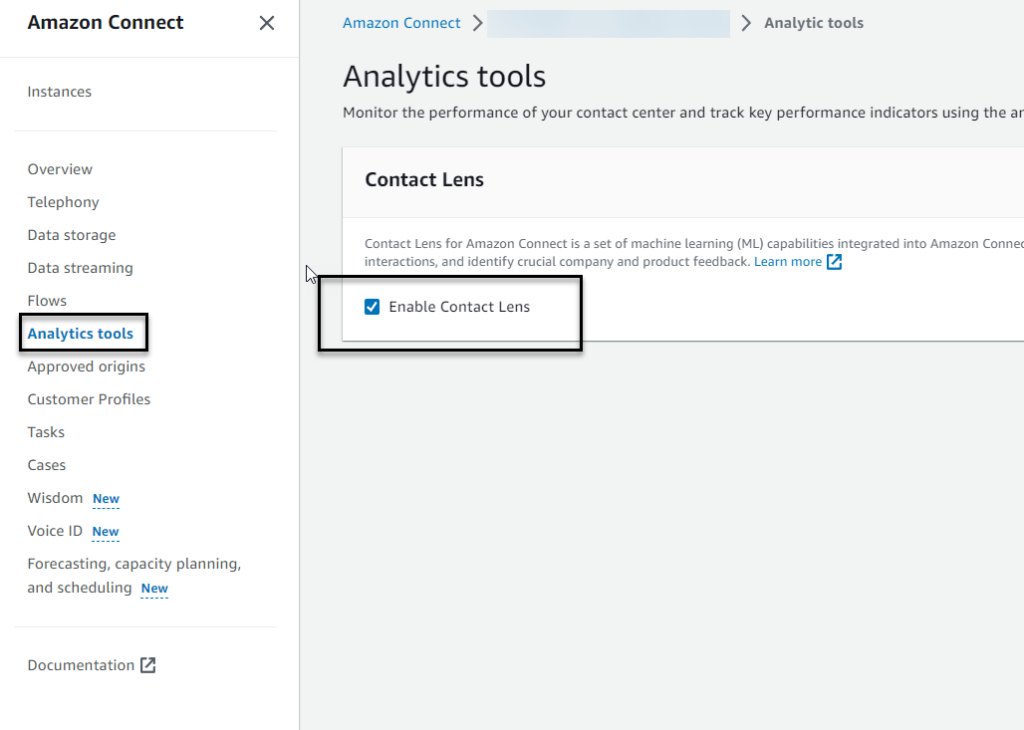Click the Learn more external link icon
The height and width of the screenshot is (730, 1024).
pos(834,262)
